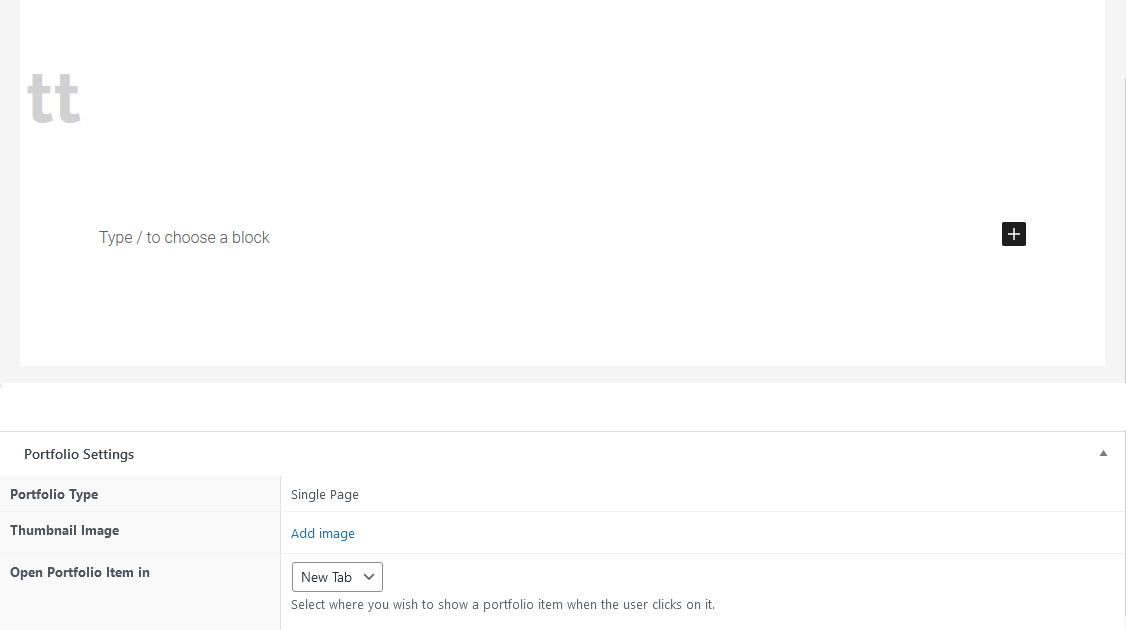Click blank space right of the Add image link

pos(700,534)
